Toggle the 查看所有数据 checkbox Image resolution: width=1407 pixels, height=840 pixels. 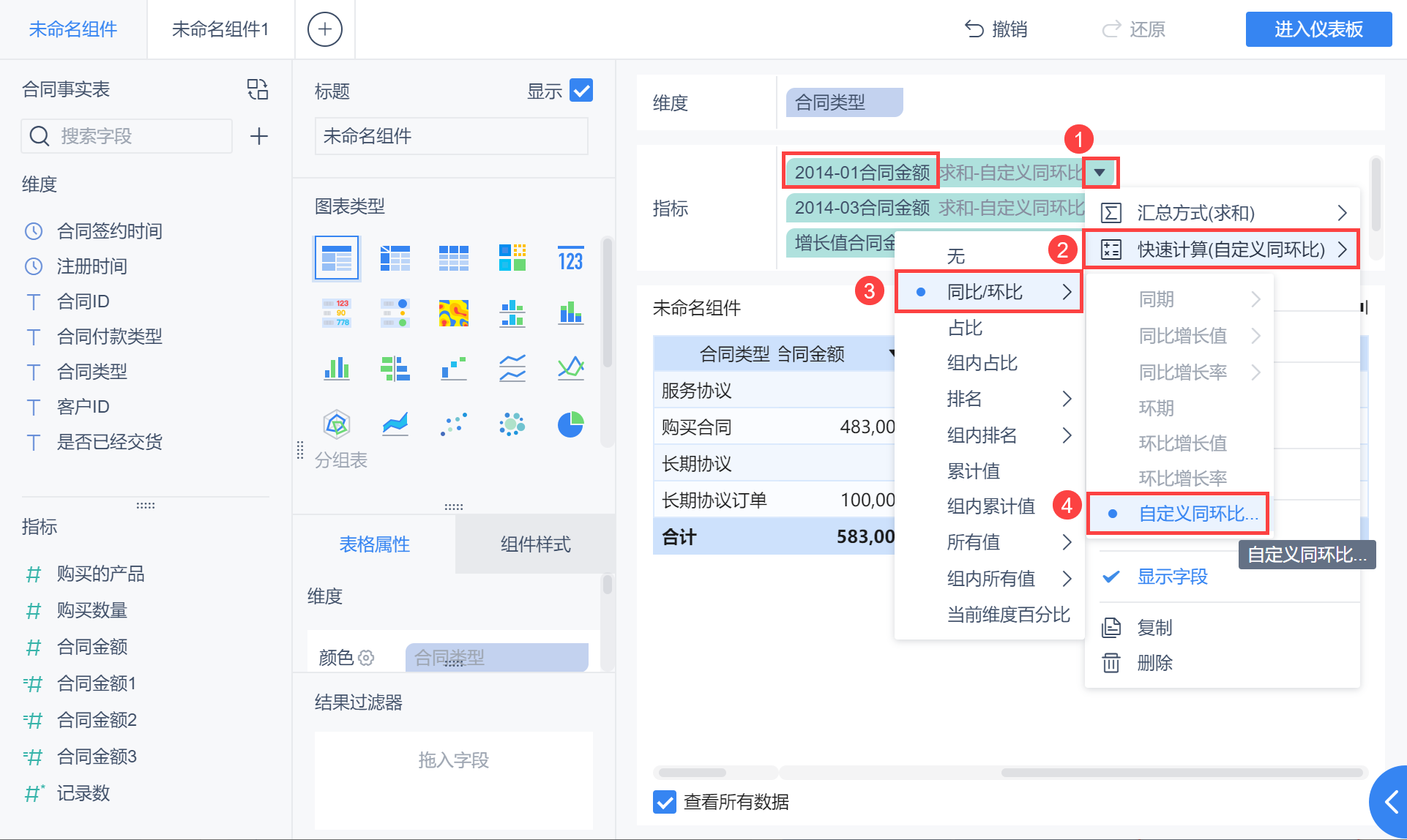click(665, 802)
